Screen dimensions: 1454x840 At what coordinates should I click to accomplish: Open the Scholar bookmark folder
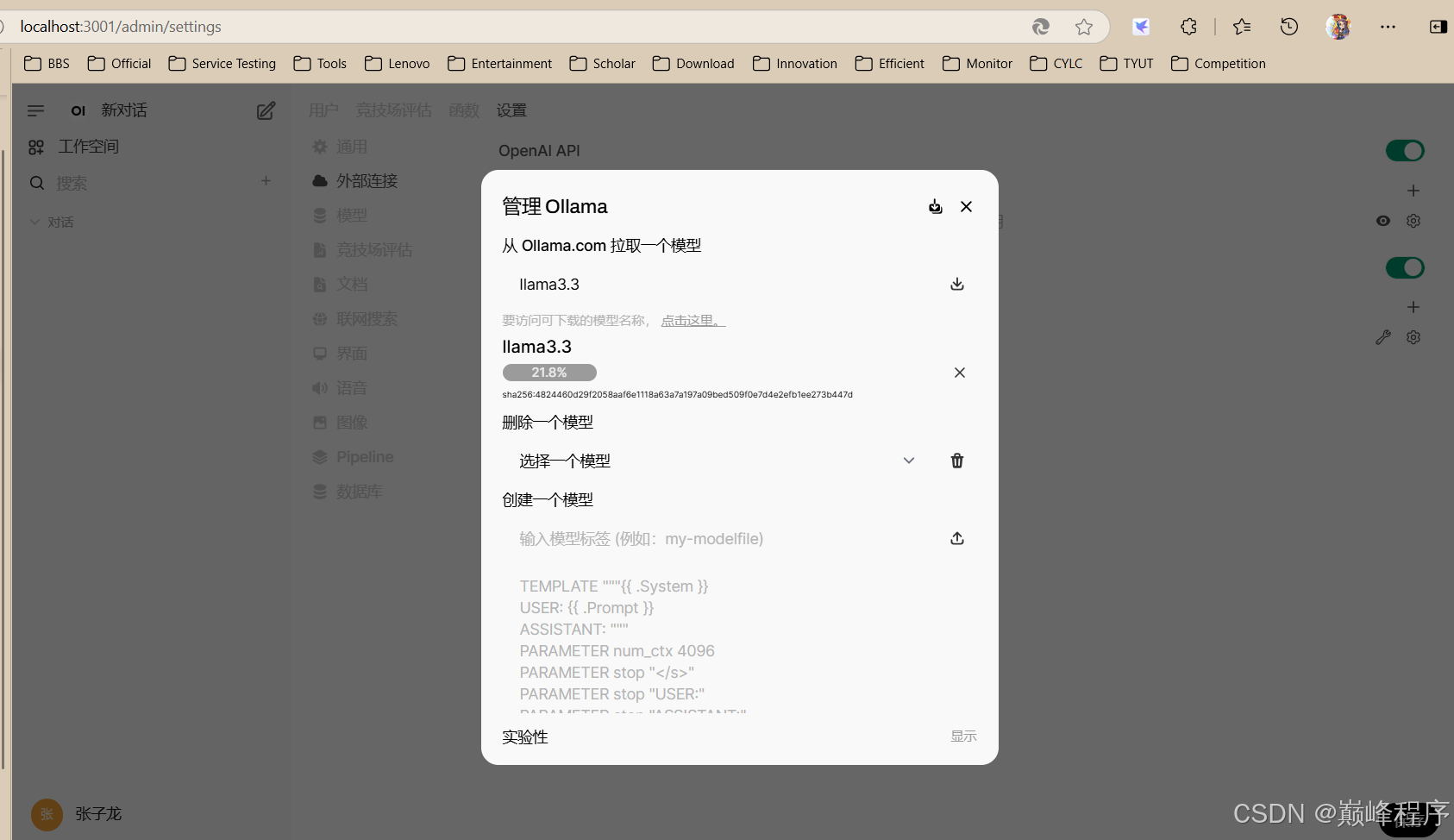602,64
